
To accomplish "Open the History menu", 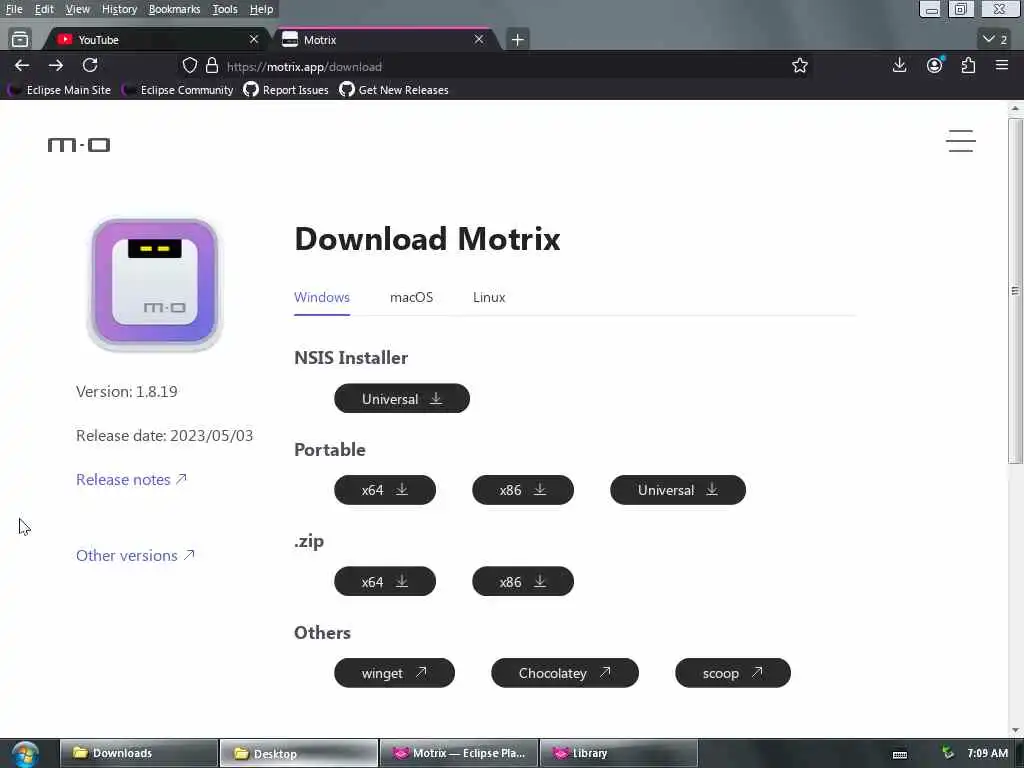I will point(120,9).
